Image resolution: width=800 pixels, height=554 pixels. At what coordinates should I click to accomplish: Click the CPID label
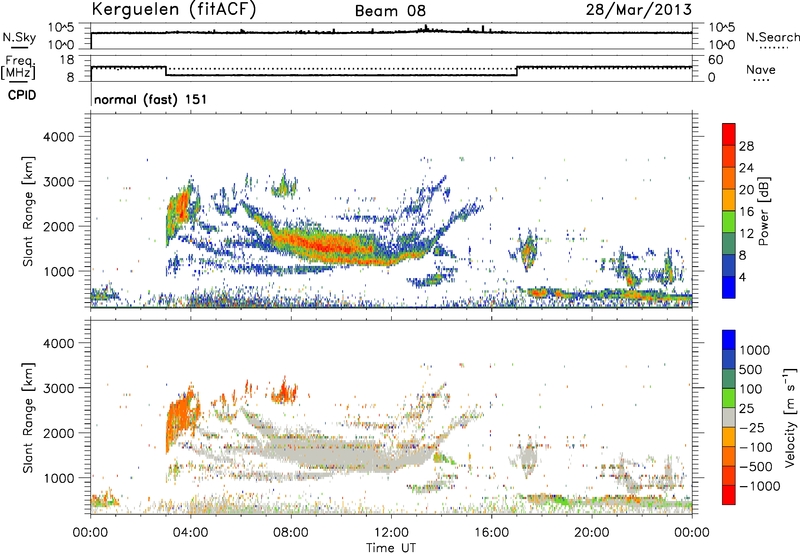click(x=22, y=95)
